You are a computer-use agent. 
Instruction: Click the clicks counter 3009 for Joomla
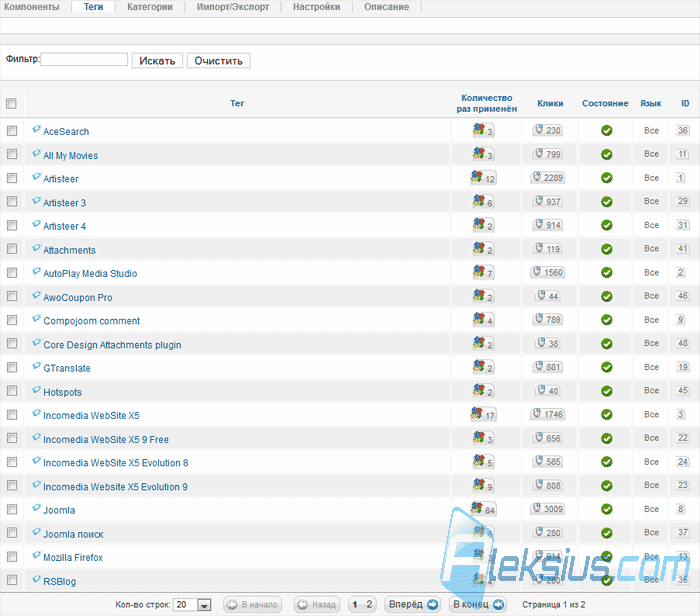(x=548, y=508)
